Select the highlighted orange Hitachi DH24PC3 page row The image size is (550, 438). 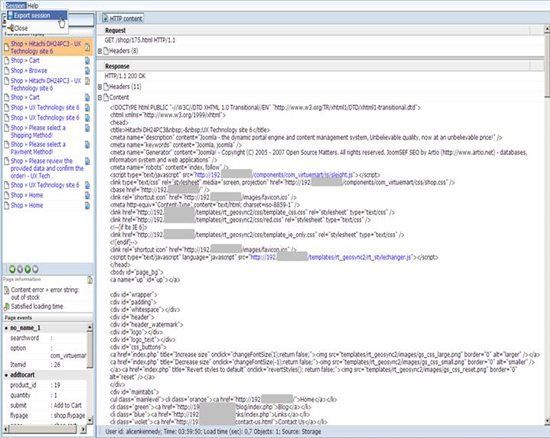pyautogui.click(x=48, y=47)
